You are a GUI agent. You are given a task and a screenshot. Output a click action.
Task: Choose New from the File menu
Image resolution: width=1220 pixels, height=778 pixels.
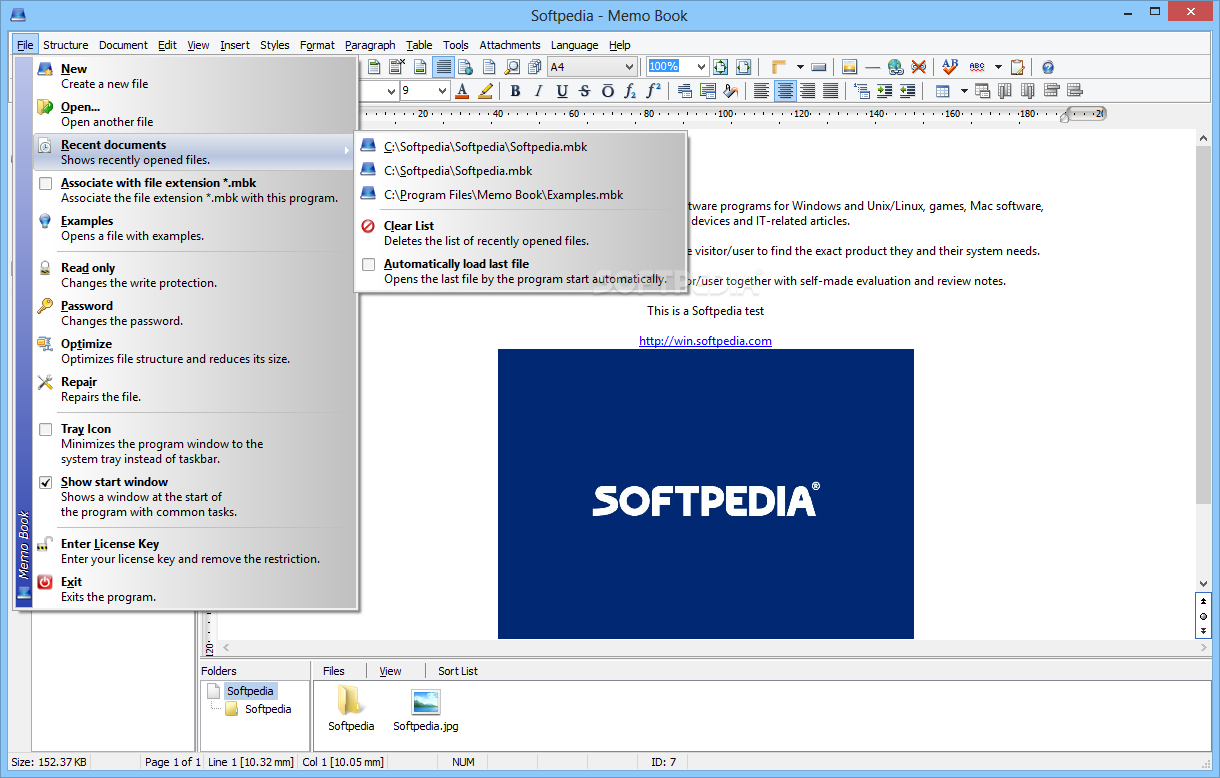pyautogui.click(x=194, y=76)
